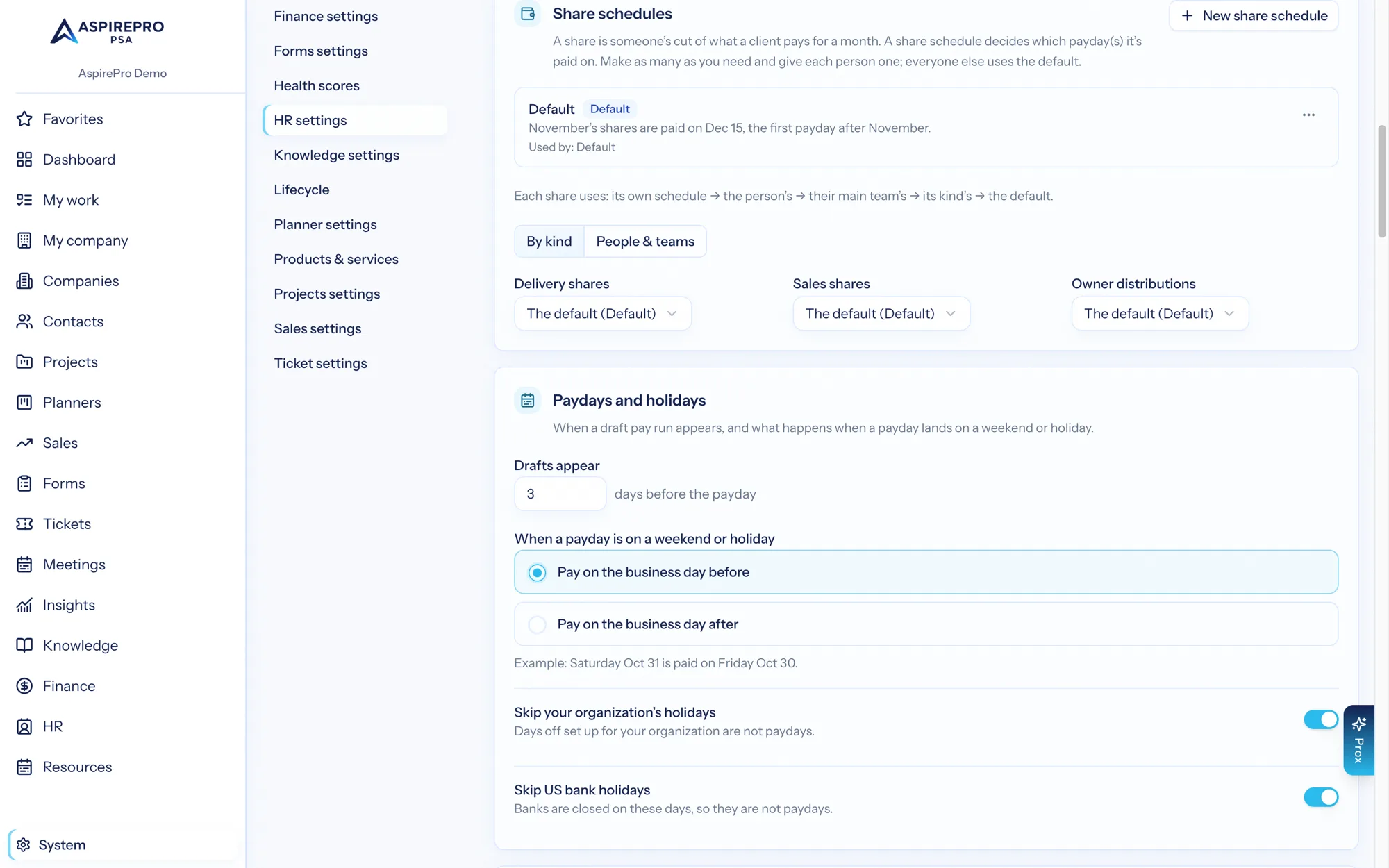
Task: Click the Tickets icon in sidebar
Action: (24, 524)
